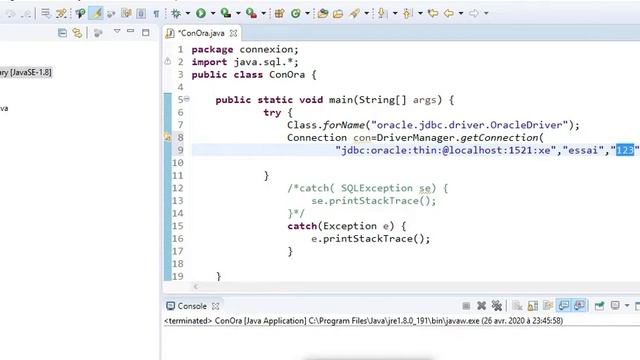Toggle Show Console on Standard Error

pos(579,306)
